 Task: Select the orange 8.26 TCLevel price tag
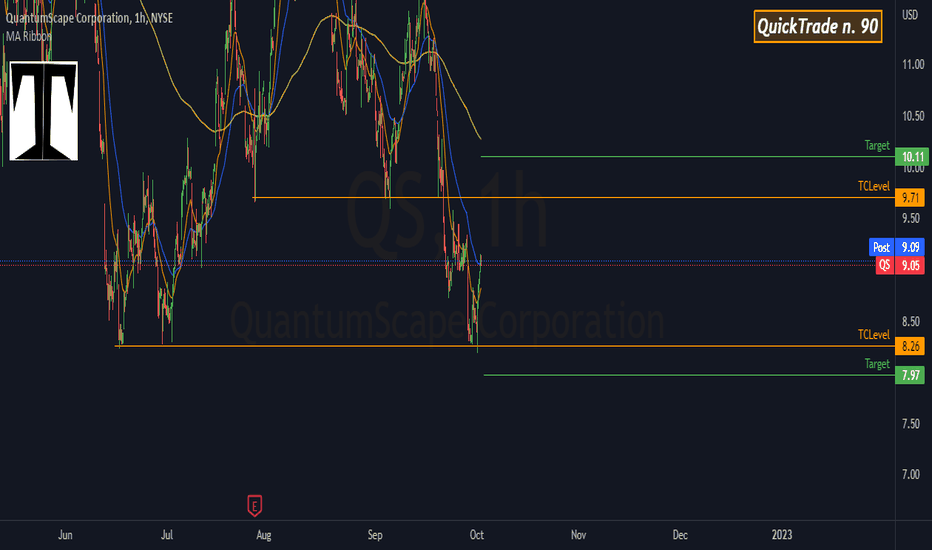click(x=910, y=346)
